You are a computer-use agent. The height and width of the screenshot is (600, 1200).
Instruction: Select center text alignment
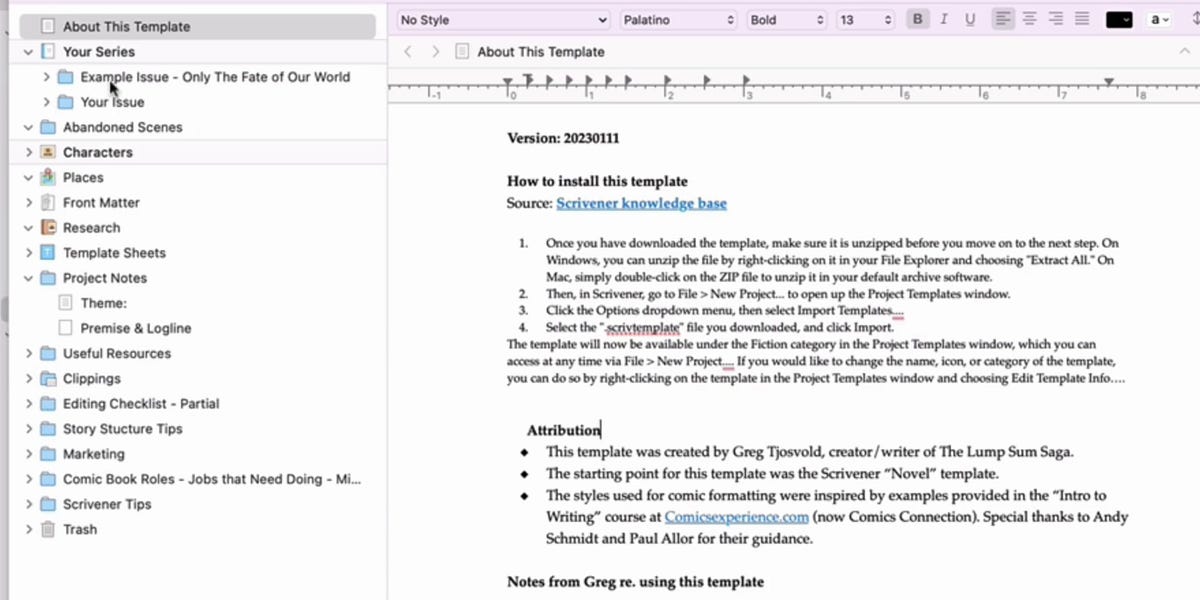click(x=1029, y=18)
